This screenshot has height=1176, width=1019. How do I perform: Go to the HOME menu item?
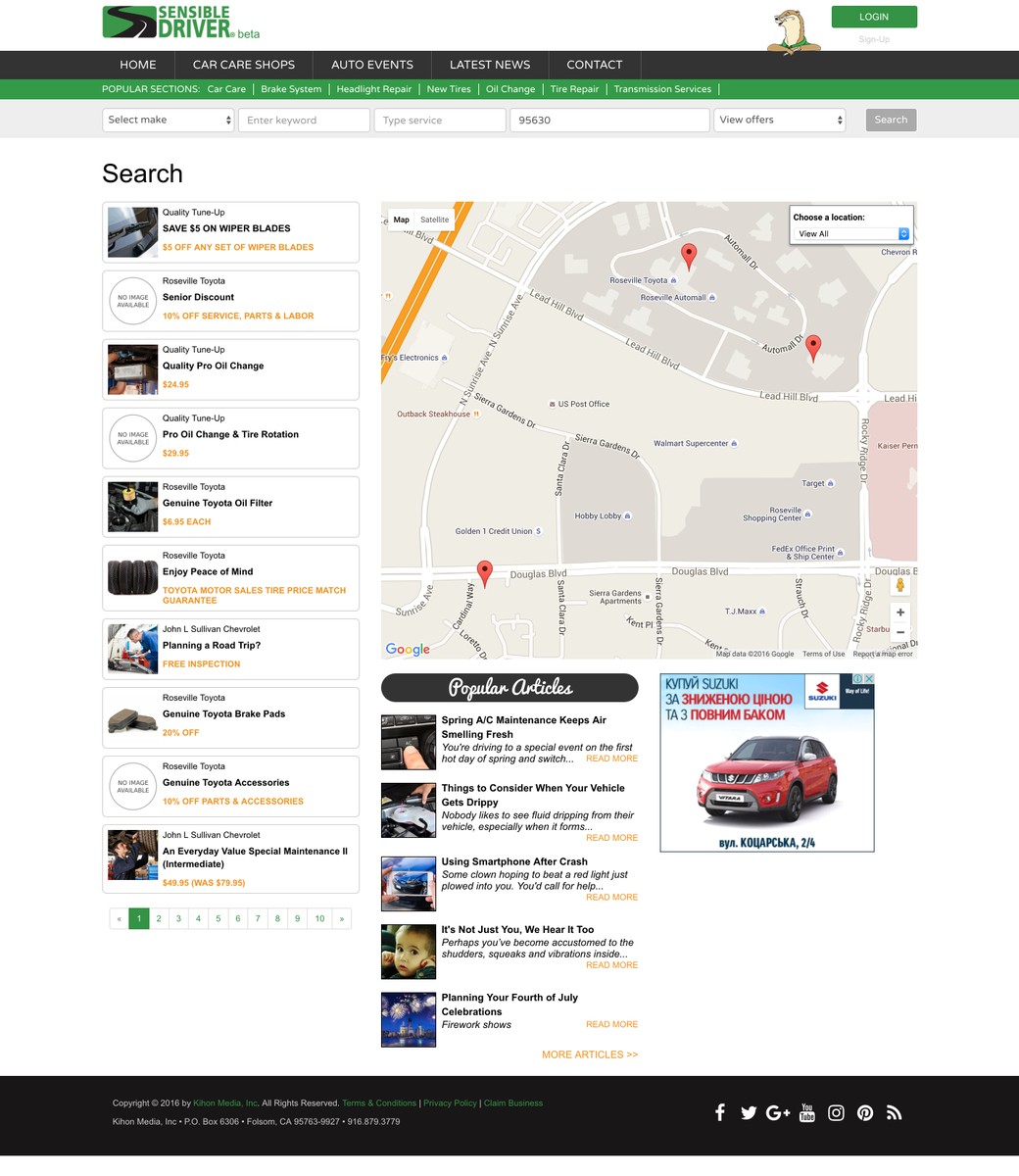coord(138,65)
